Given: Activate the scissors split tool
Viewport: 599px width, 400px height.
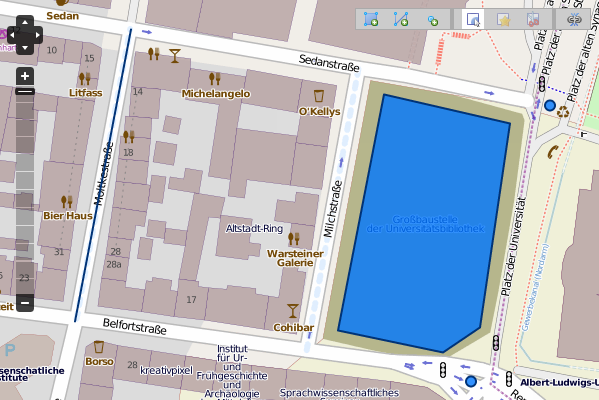Looking at the screenshot, I should click(x=533, y=19).
